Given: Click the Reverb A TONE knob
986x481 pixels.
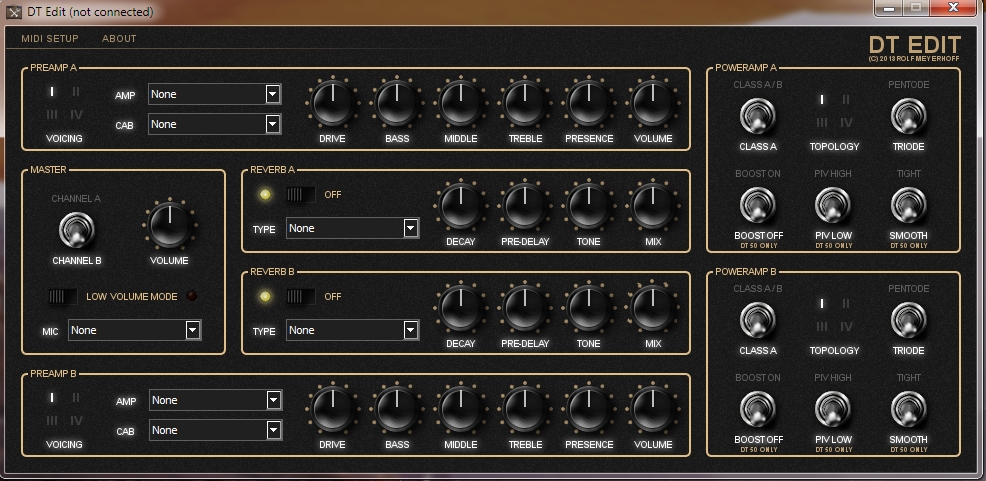Looking at the screenshot, I should 589,206.
